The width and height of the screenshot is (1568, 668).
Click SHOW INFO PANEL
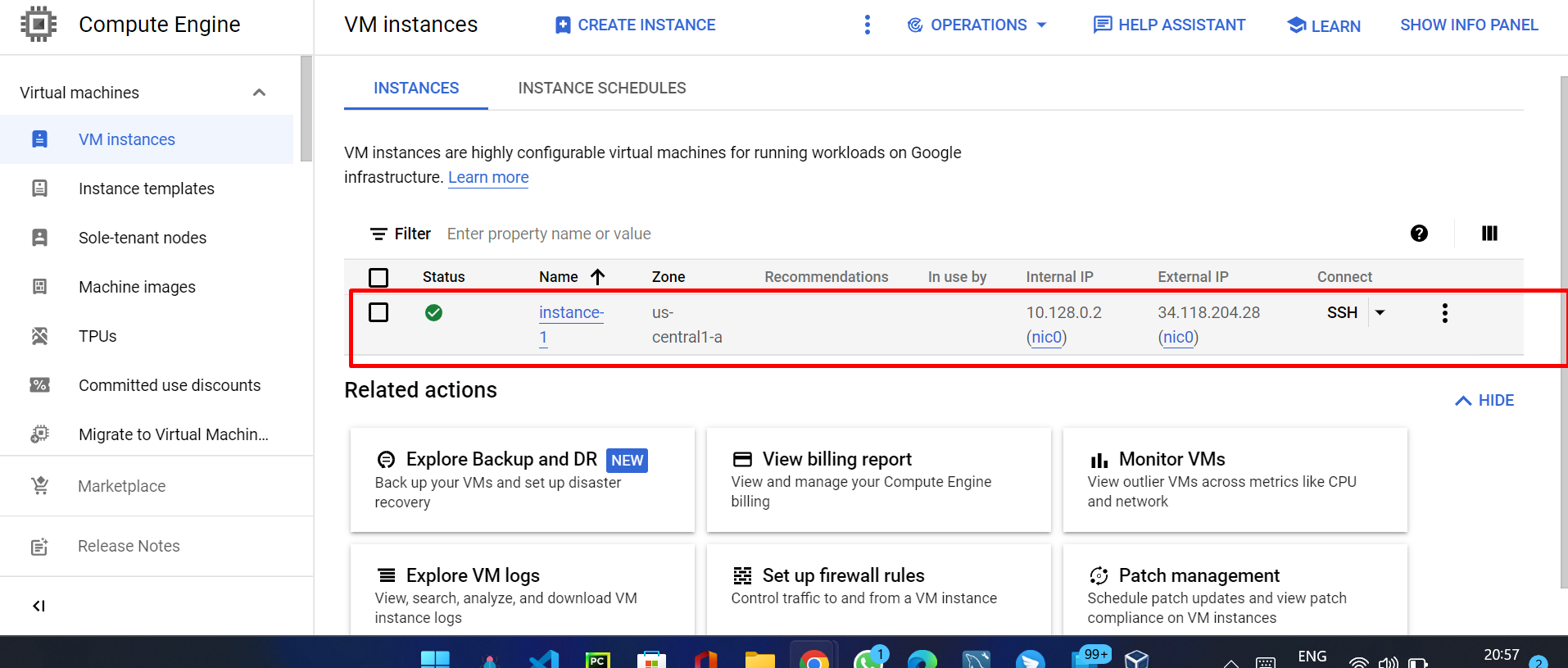coord(1469,25)
